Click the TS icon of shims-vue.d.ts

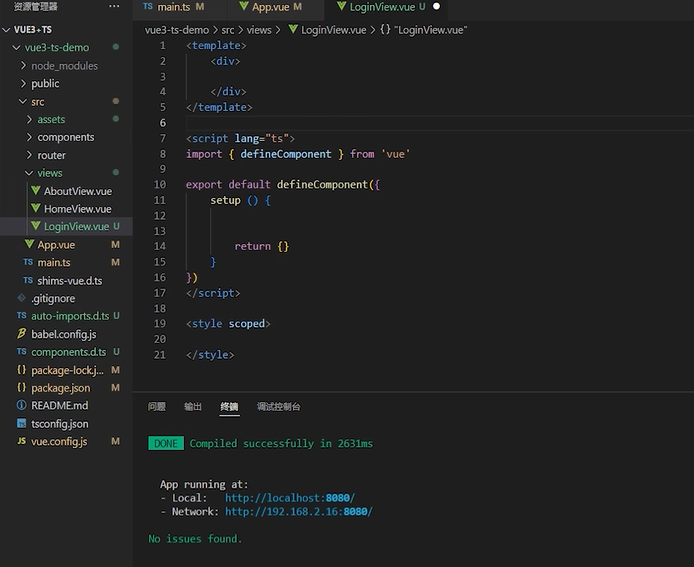[28, 280]
